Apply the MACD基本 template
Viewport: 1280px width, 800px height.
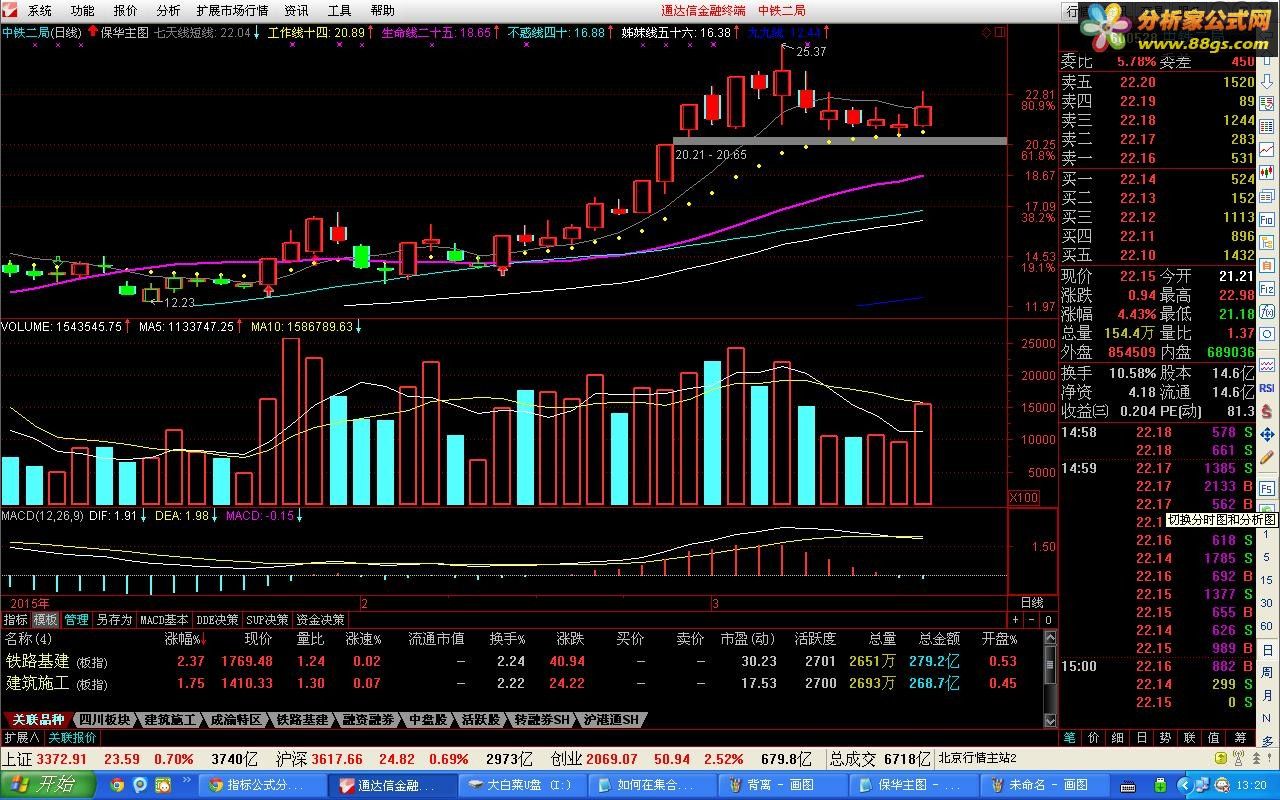tap(164, 620)
